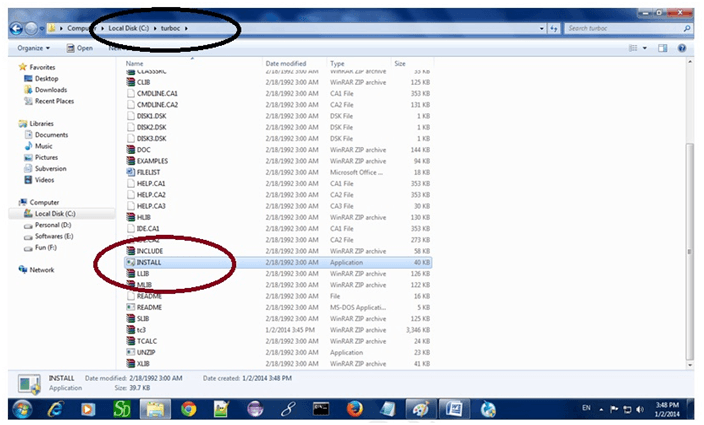
Task: Select the EXAMPLES WinRAR archive
Action: click(155, 160)
